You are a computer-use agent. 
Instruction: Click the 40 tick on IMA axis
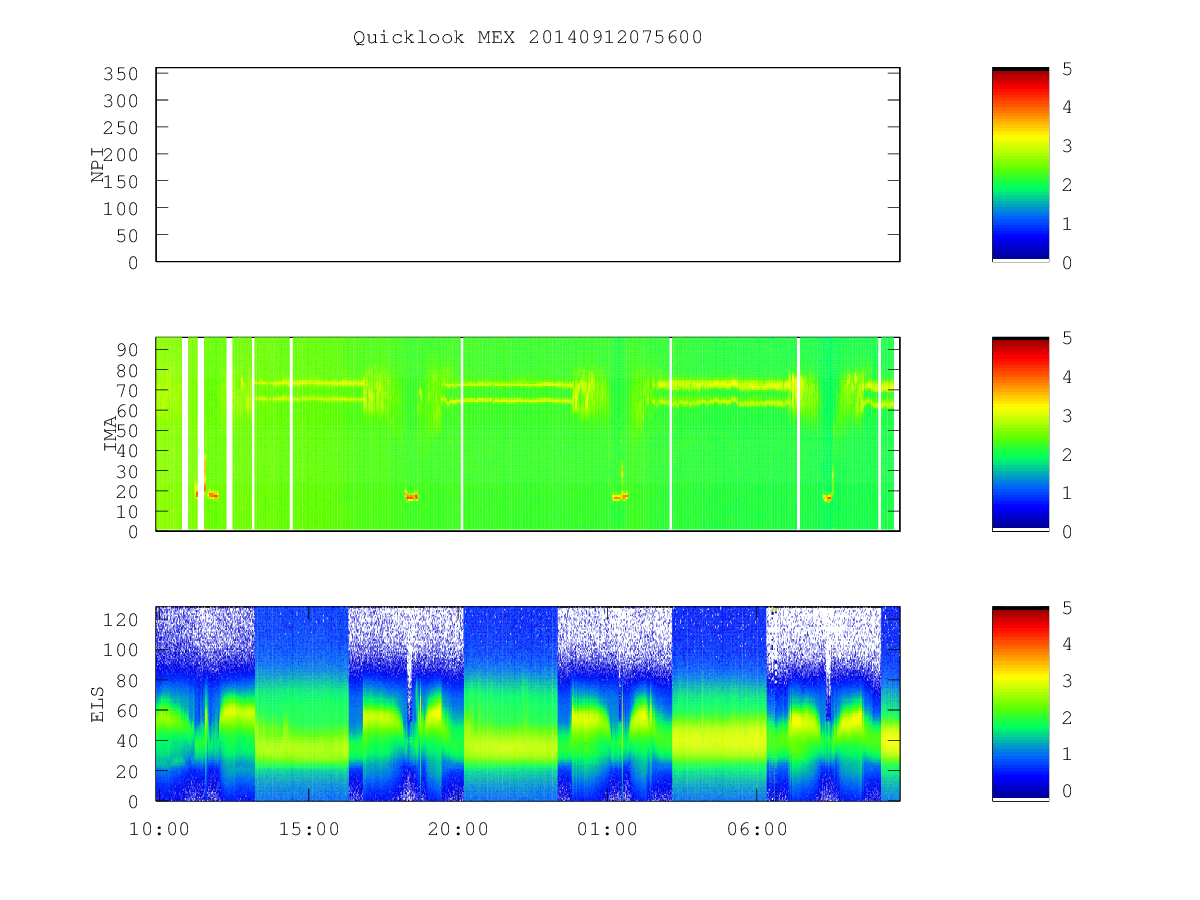(x=126, y=451)
